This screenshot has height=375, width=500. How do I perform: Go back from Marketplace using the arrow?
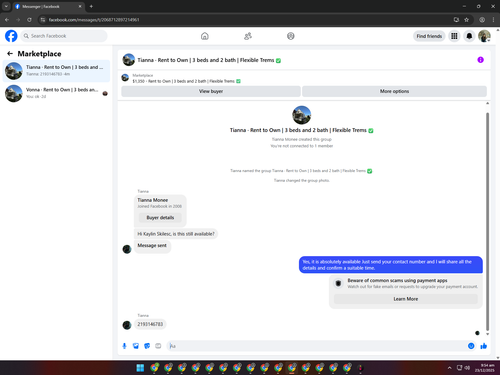10,54
